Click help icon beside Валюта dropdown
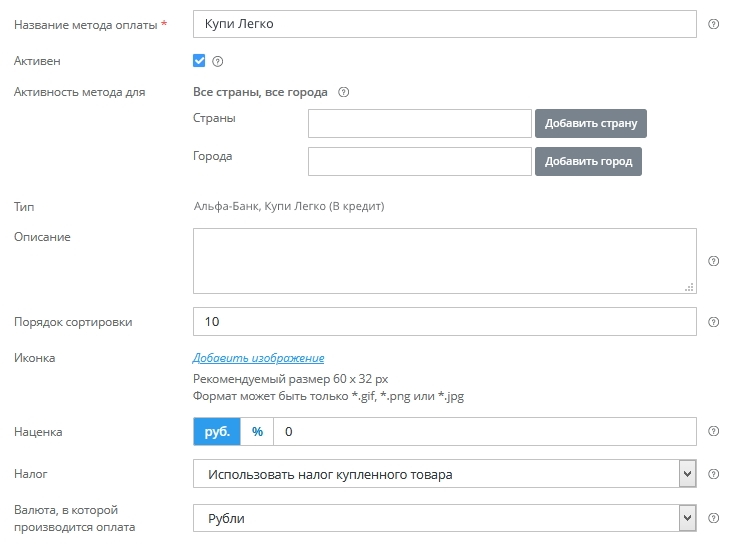This screenshot has height=552, width=740. (x=713, y=518)
